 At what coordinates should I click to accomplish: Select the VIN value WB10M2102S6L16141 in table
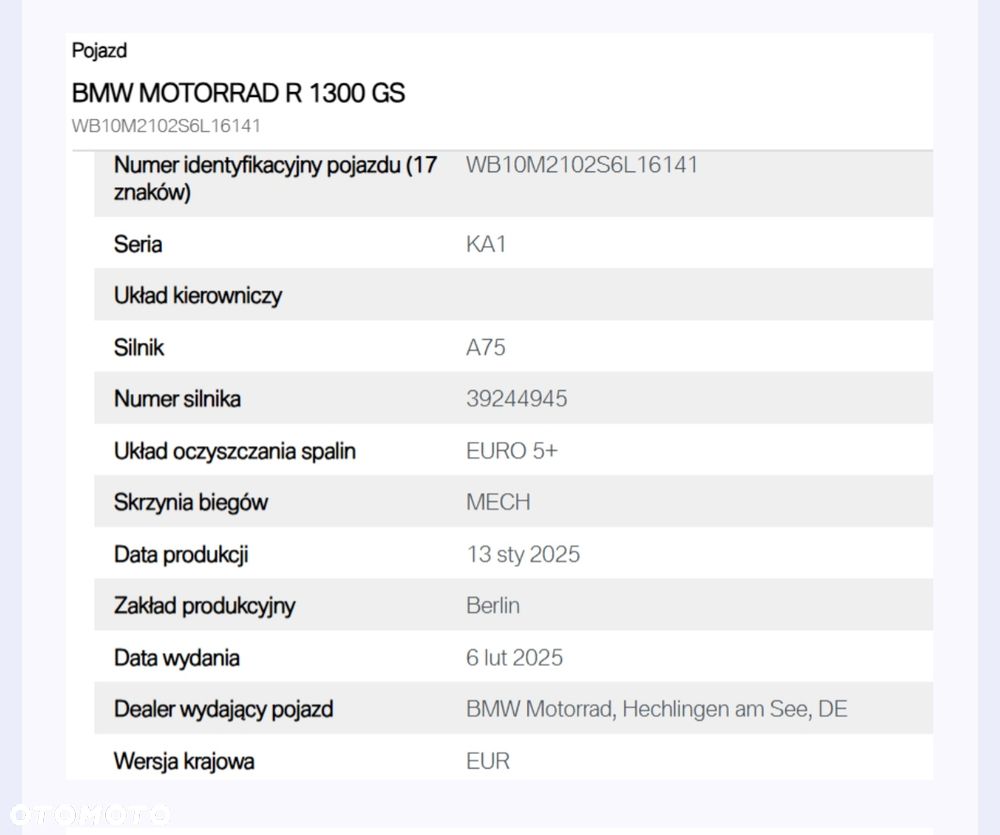point(582,165)
